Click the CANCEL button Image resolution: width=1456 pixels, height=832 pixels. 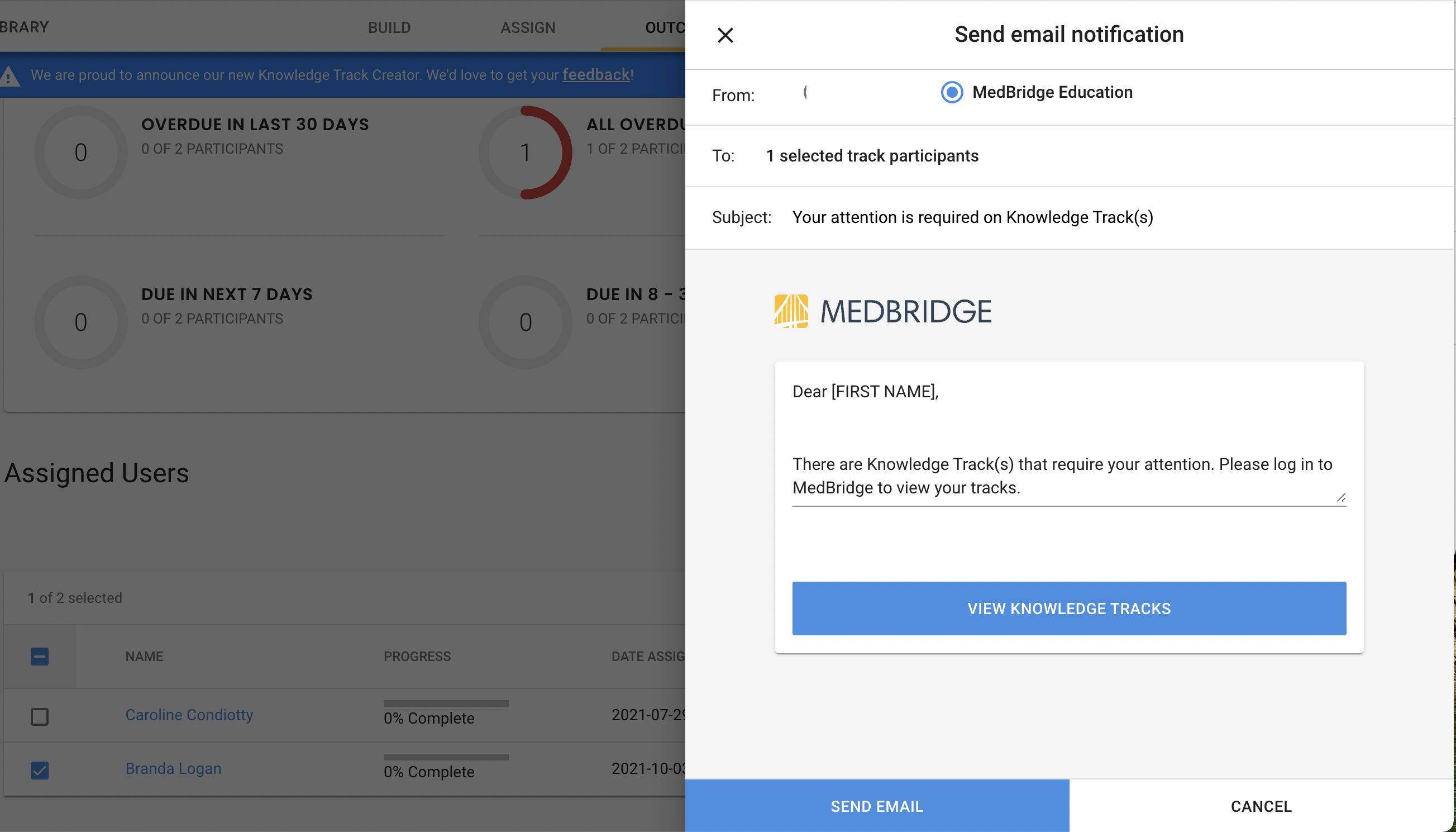click(x=1261, y=806)
